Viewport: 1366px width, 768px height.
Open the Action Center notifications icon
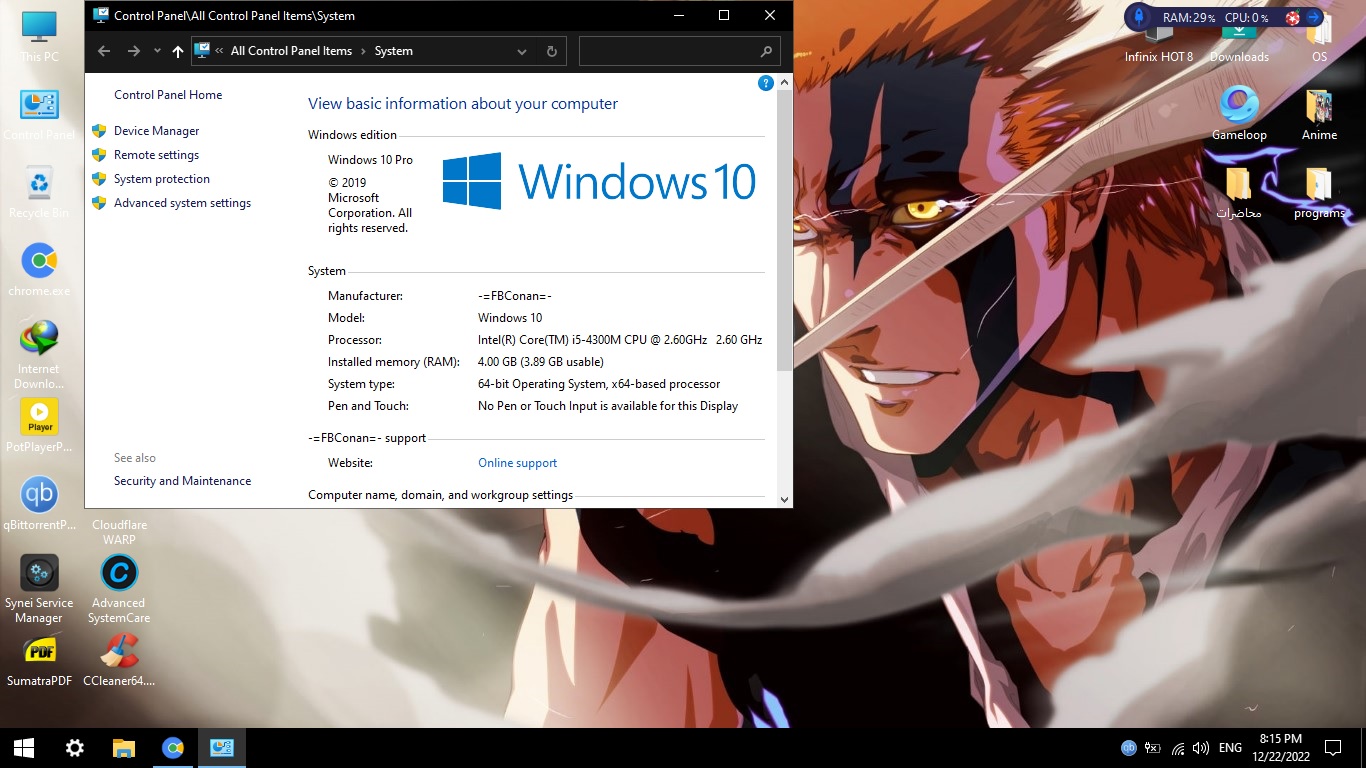click(x=1332, y=747)
